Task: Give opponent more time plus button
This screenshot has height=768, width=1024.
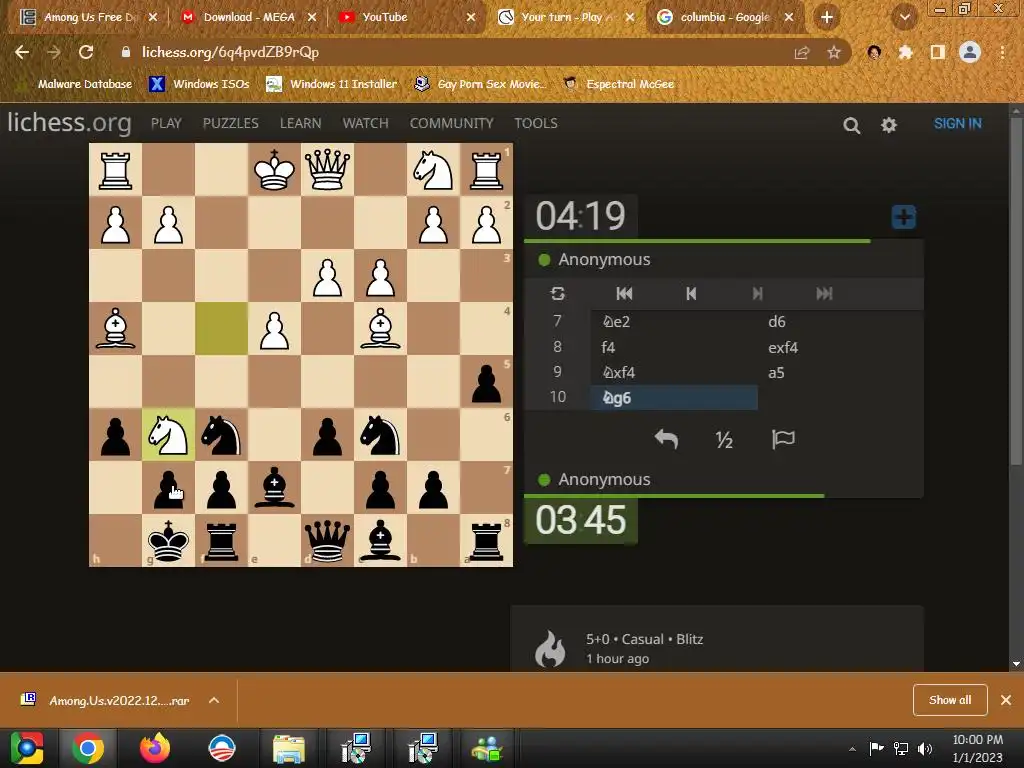Action: coord(904,217)
